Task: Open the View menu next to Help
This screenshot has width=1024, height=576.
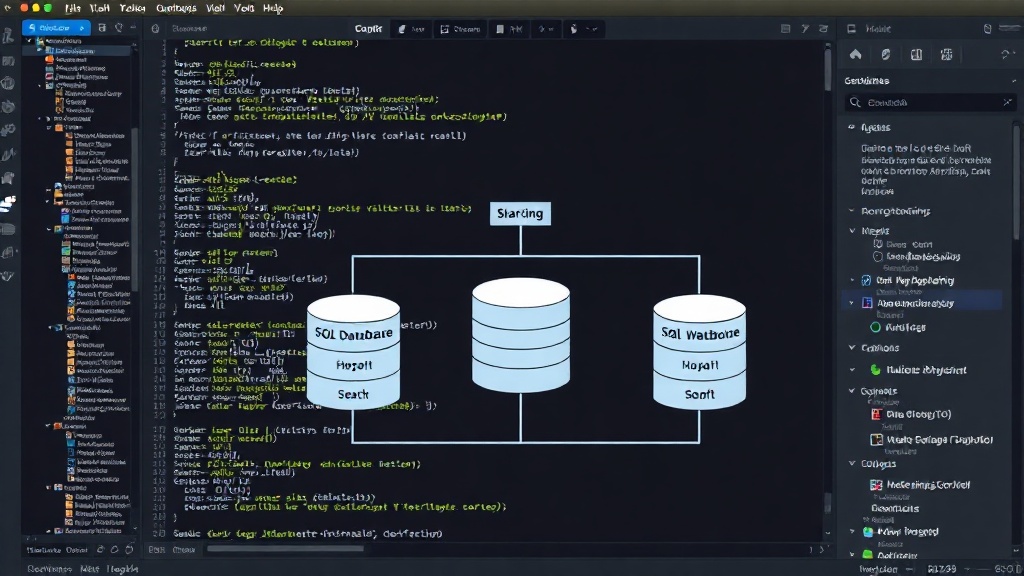Action: (x=244, y=8)
